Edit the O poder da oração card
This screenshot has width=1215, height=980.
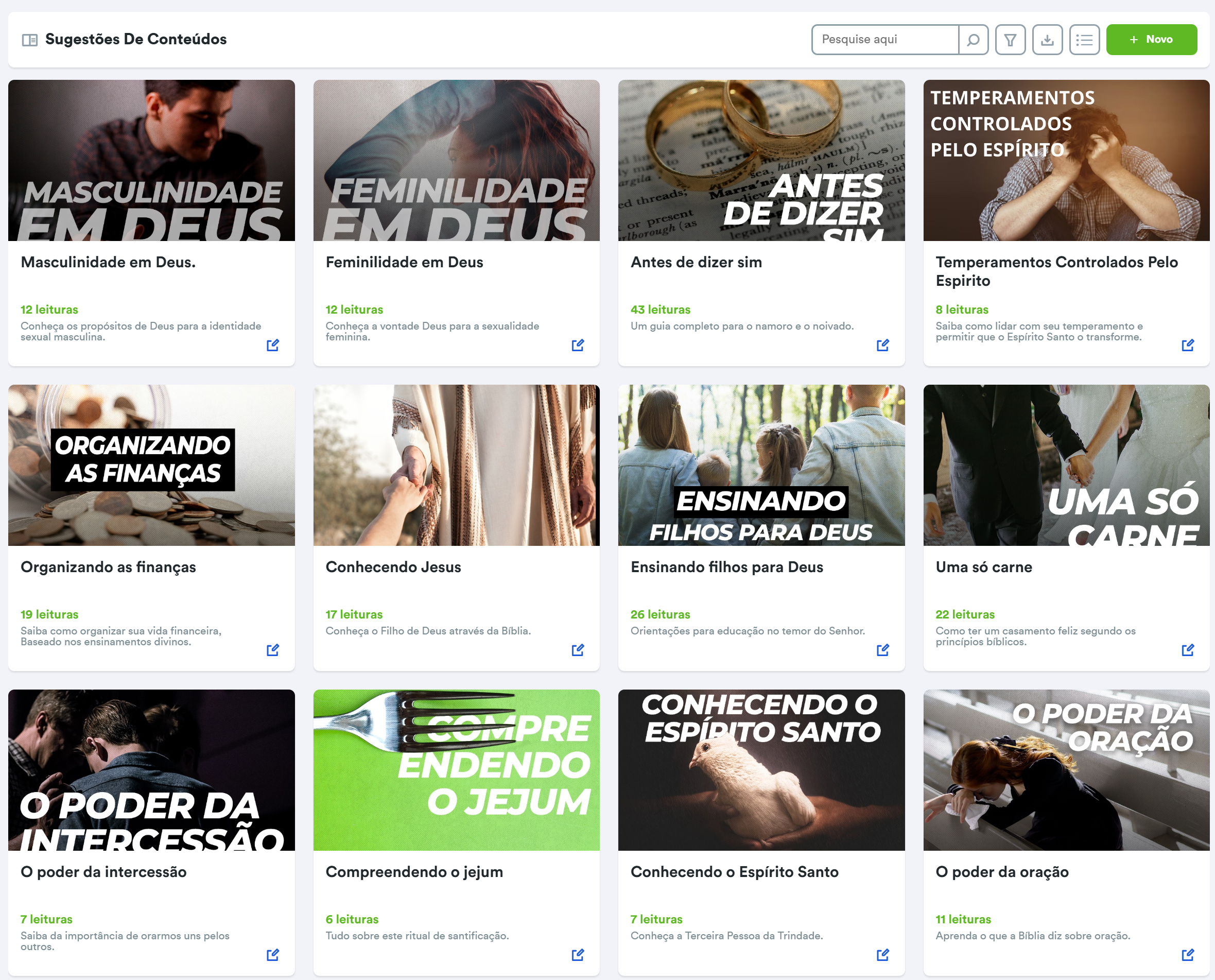tap(1187, 955)
